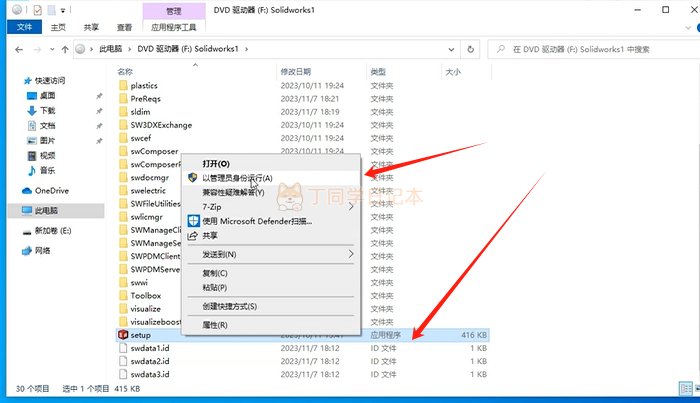Sort by 大小 column header
Image resolution: width=700 pixels, height=403 pixels.
(x=453, y=71)
